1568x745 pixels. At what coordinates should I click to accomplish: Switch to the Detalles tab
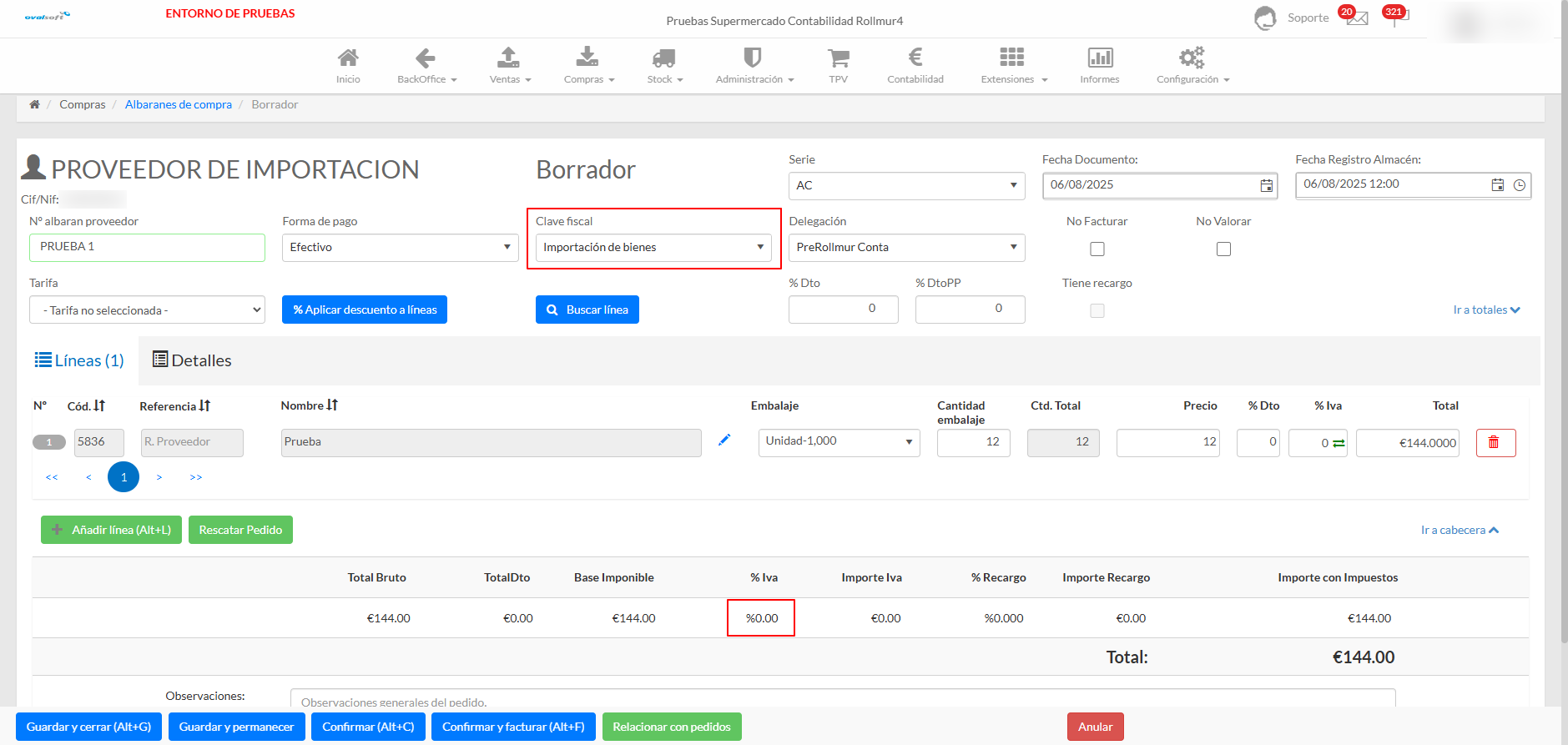point(192,360)
